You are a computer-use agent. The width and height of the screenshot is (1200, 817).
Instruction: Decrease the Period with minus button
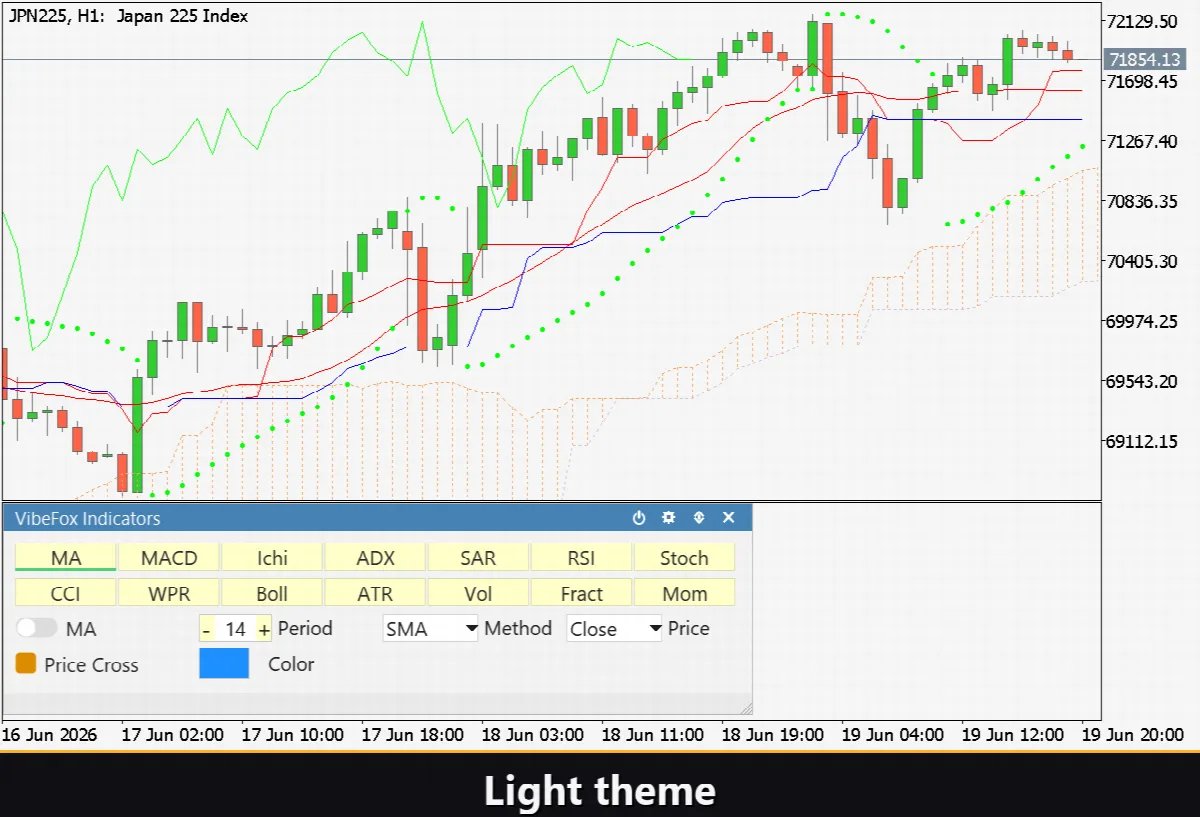[x=206, y=629]
